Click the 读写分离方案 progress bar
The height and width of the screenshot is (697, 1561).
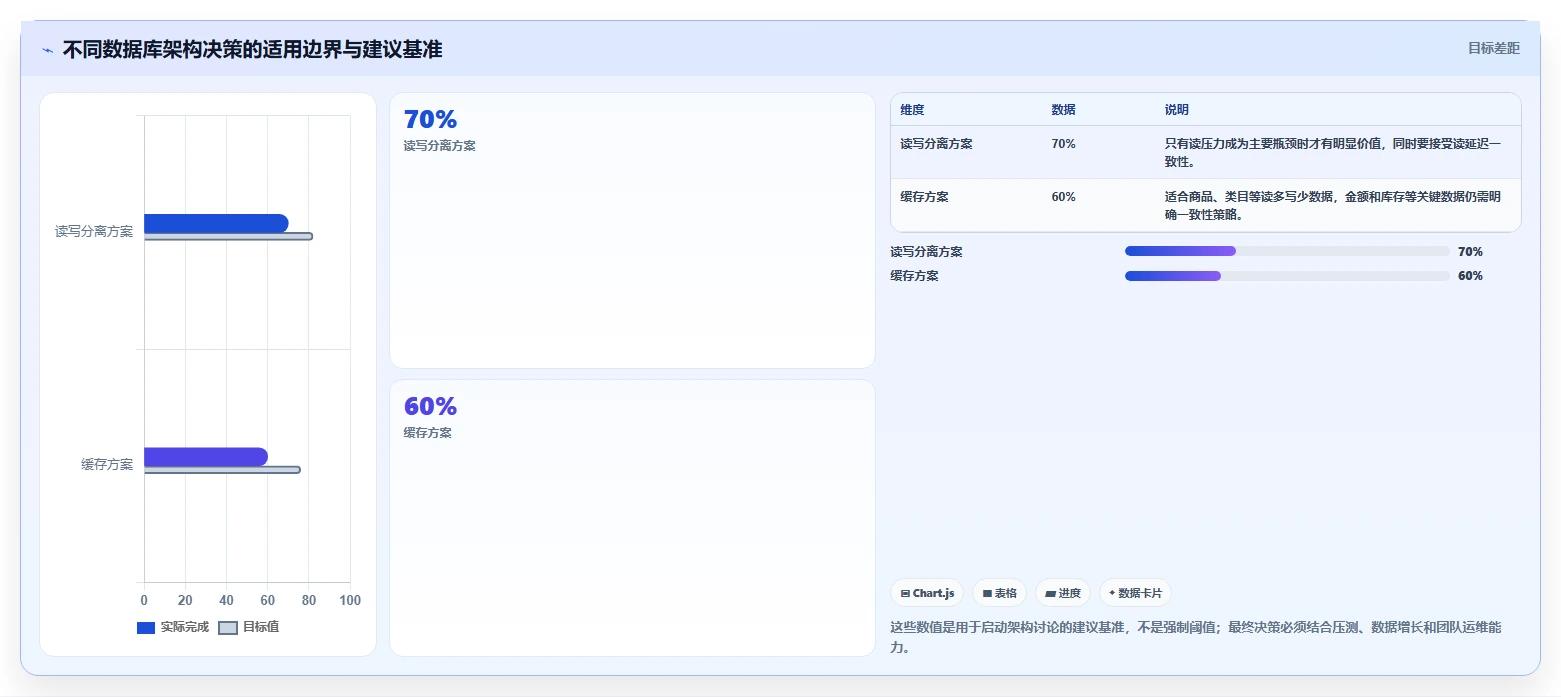click(1287, 251)
